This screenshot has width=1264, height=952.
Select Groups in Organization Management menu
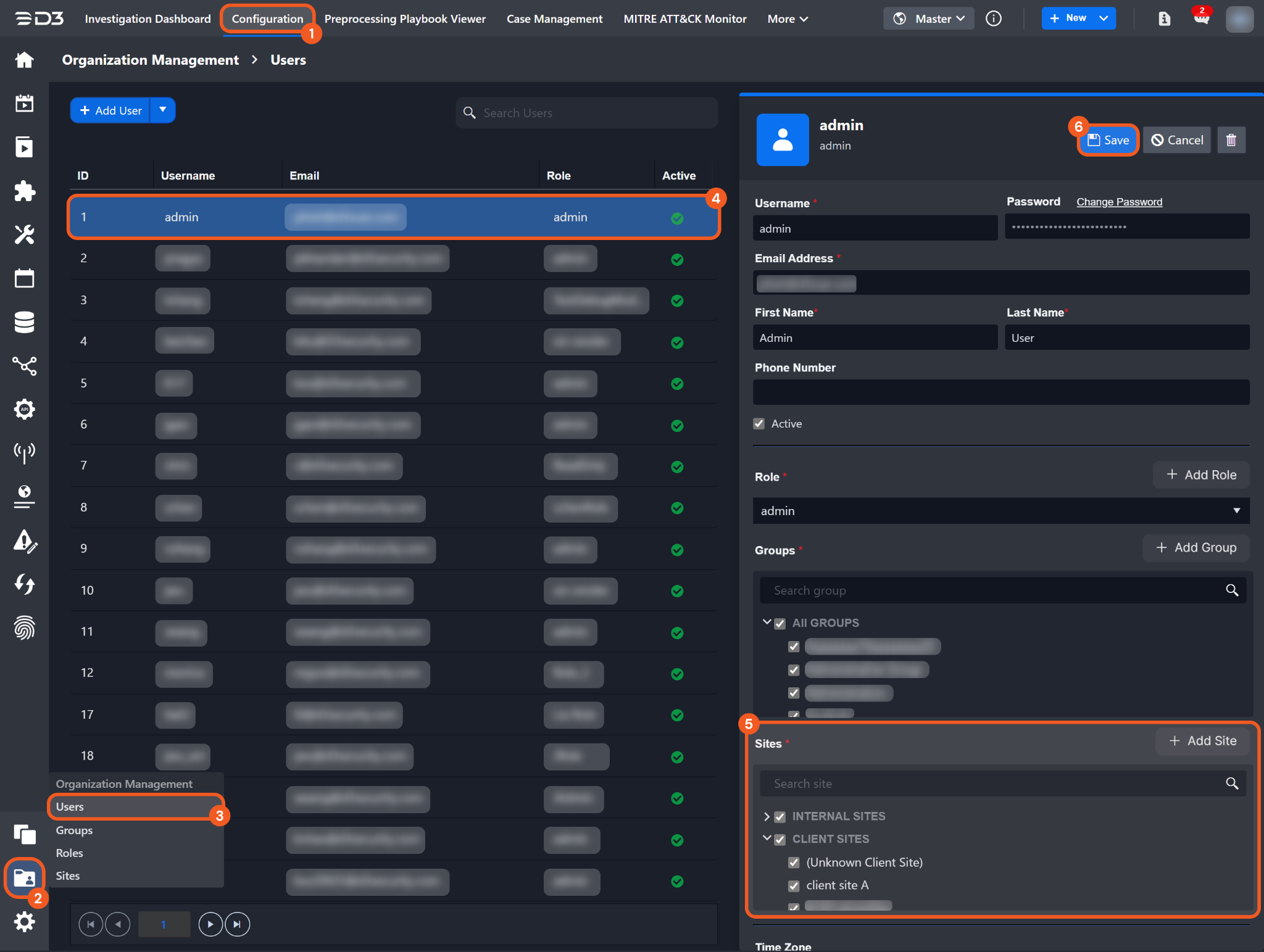(74, 830)
